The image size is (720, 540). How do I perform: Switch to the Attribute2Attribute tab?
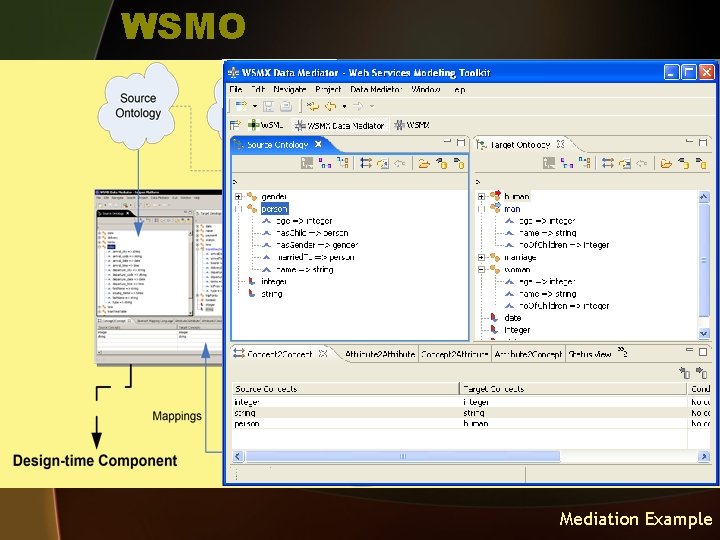pyautogui.click(x=380, y=354)
